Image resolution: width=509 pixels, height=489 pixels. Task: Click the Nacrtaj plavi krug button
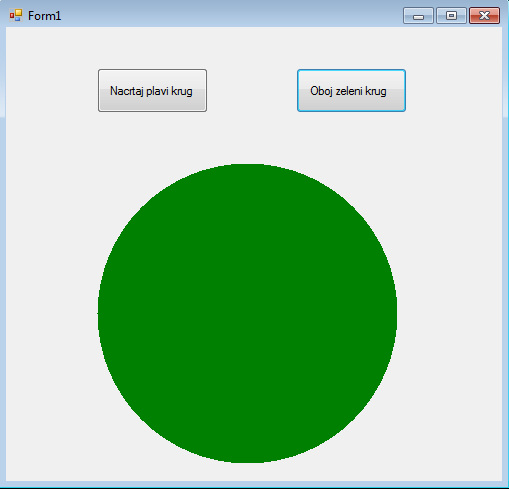tap(152, 90)
